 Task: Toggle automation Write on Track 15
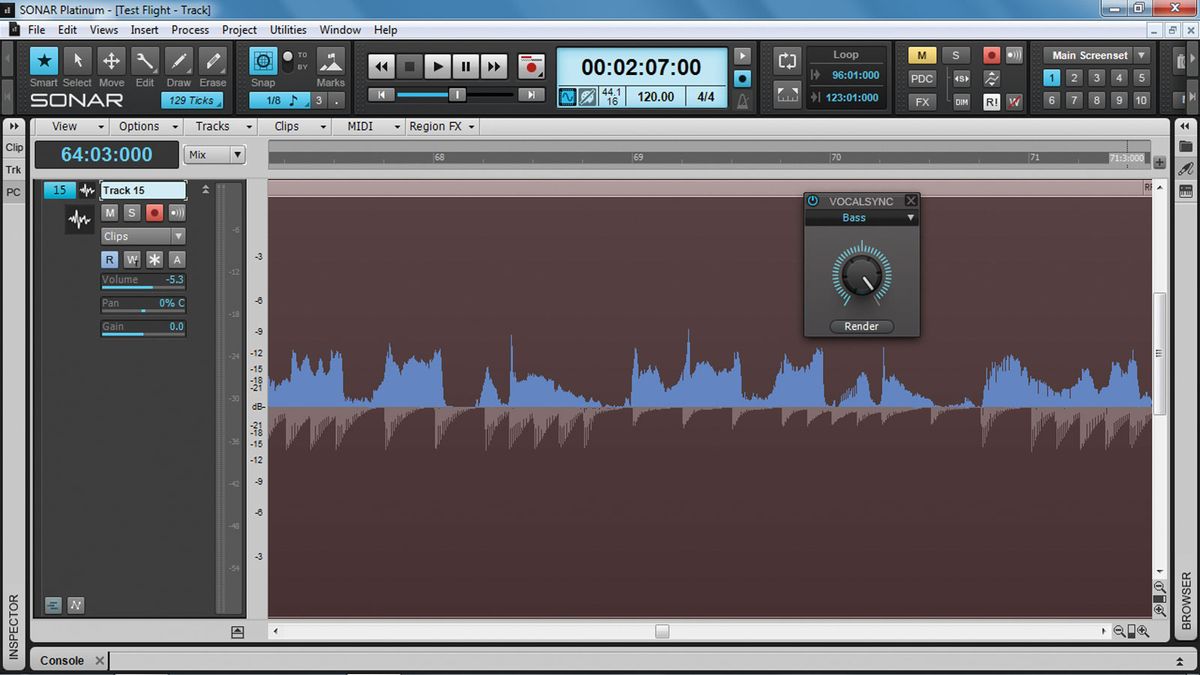tap(132, 259)
